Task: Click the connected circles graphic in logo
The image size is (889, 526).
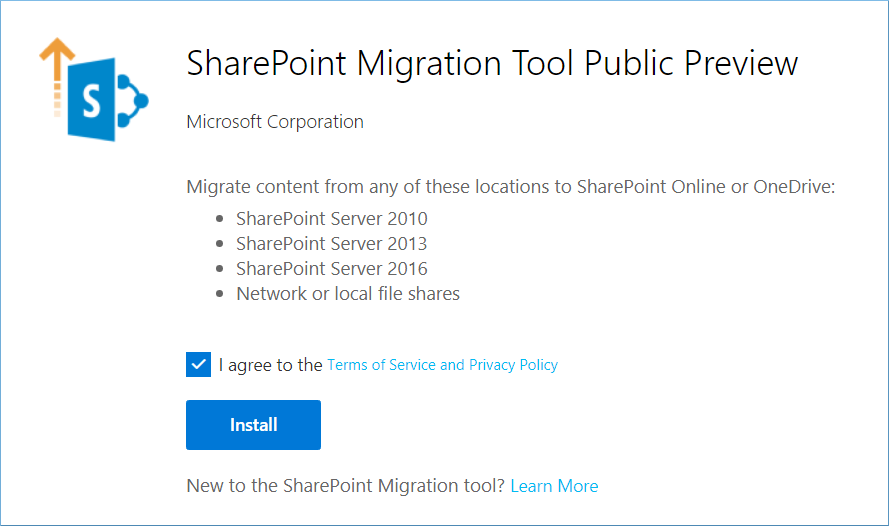Action: point(133,101)
